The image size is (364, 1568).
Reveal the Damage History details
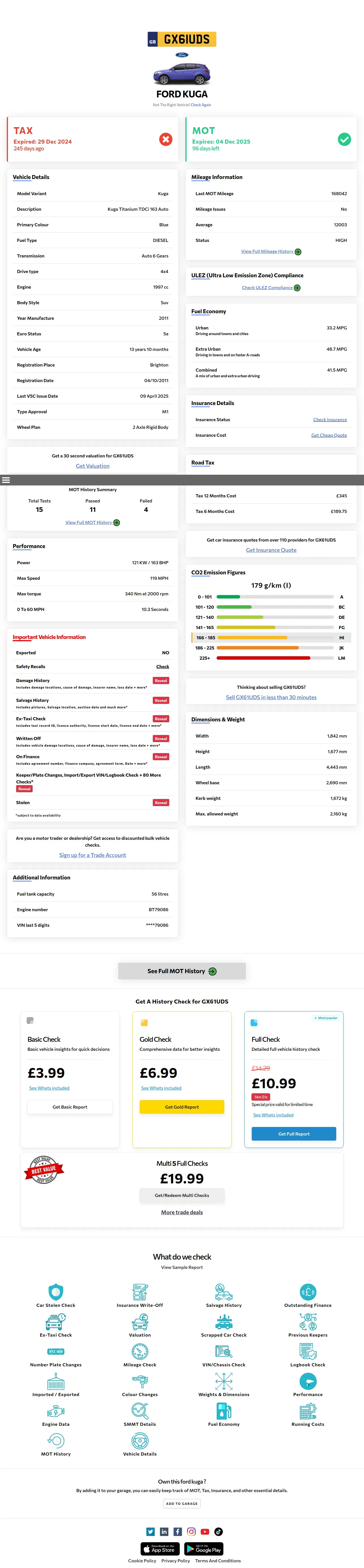[x=161, y=681]
